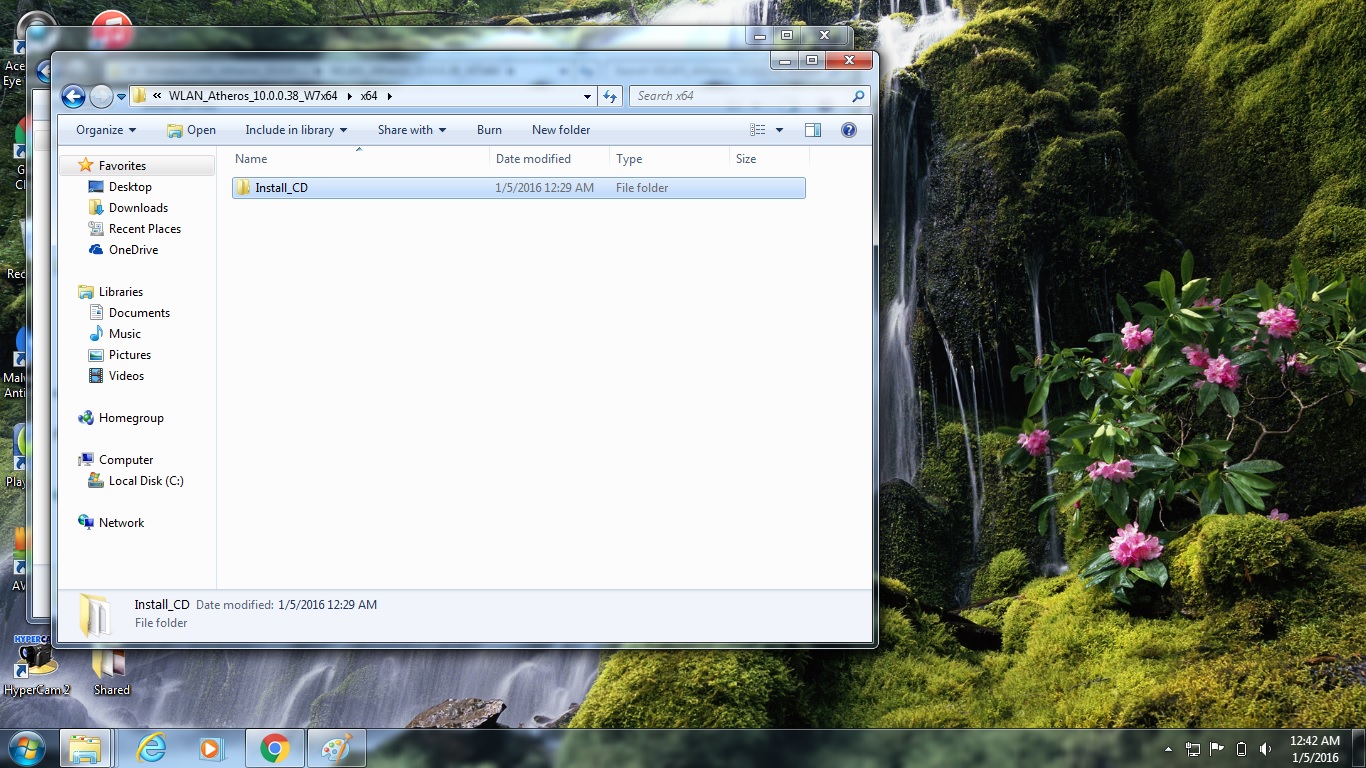Focus the Search x64 input box
Screen dimensions: 1366x768
coord(742,96)
